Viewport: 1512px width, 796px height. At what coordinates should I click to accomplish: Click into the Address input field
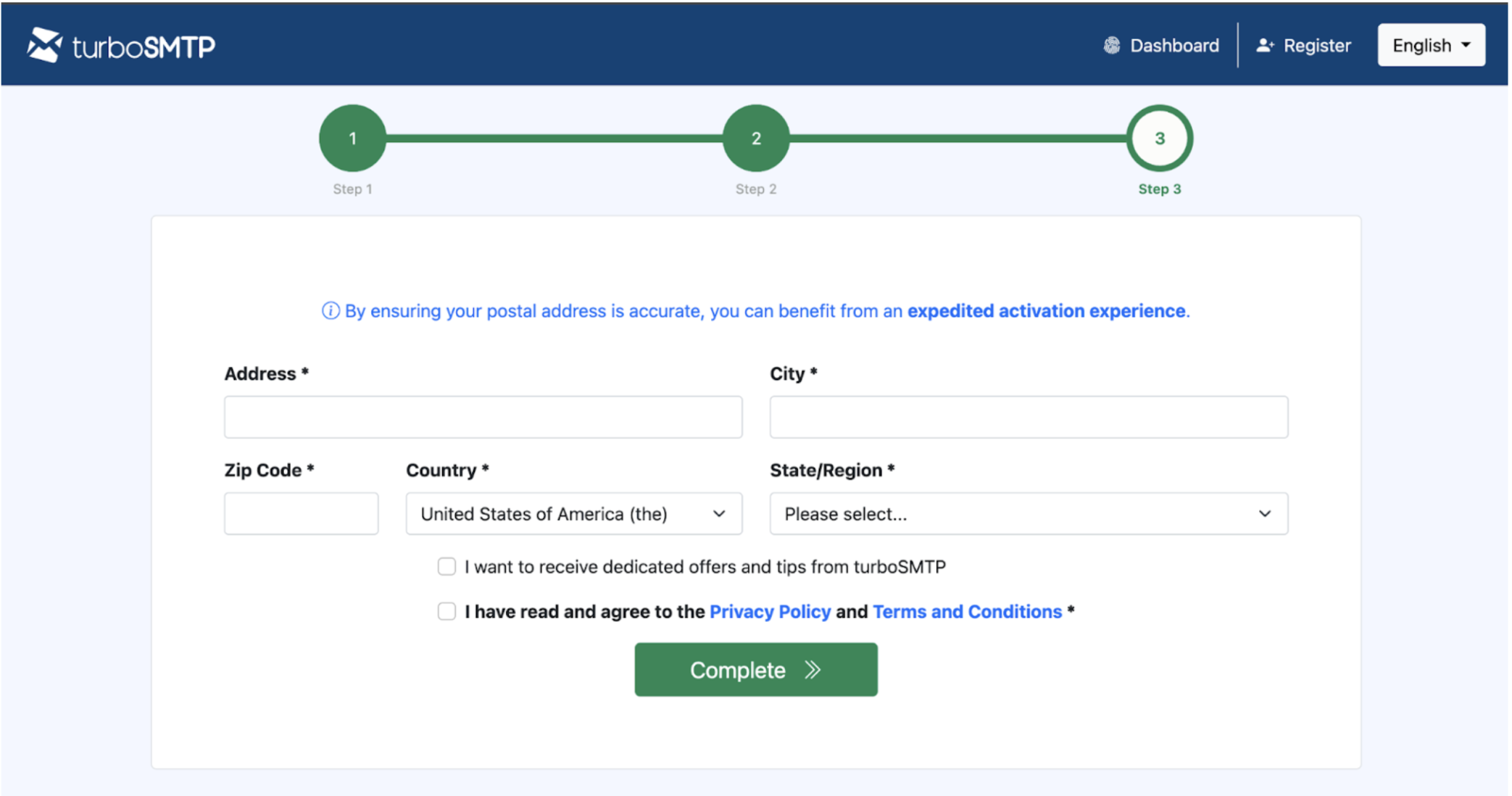[x=483, y=417]
